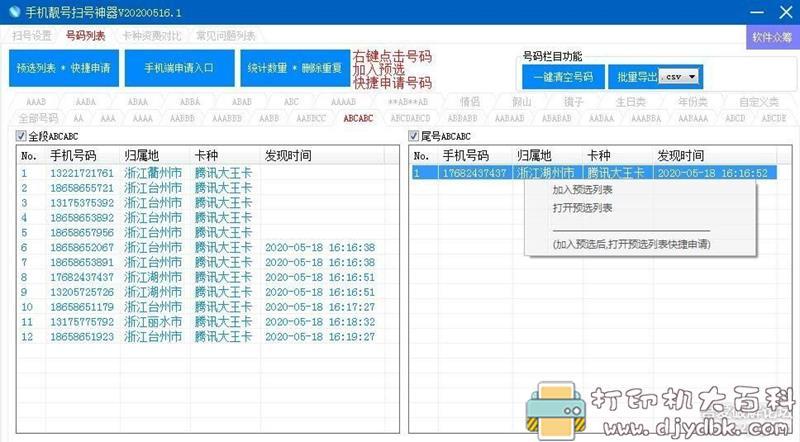Open the 卡种资费对比 tab
The height and width of the screenshot is (442, 800).
[x=152, y=36]
